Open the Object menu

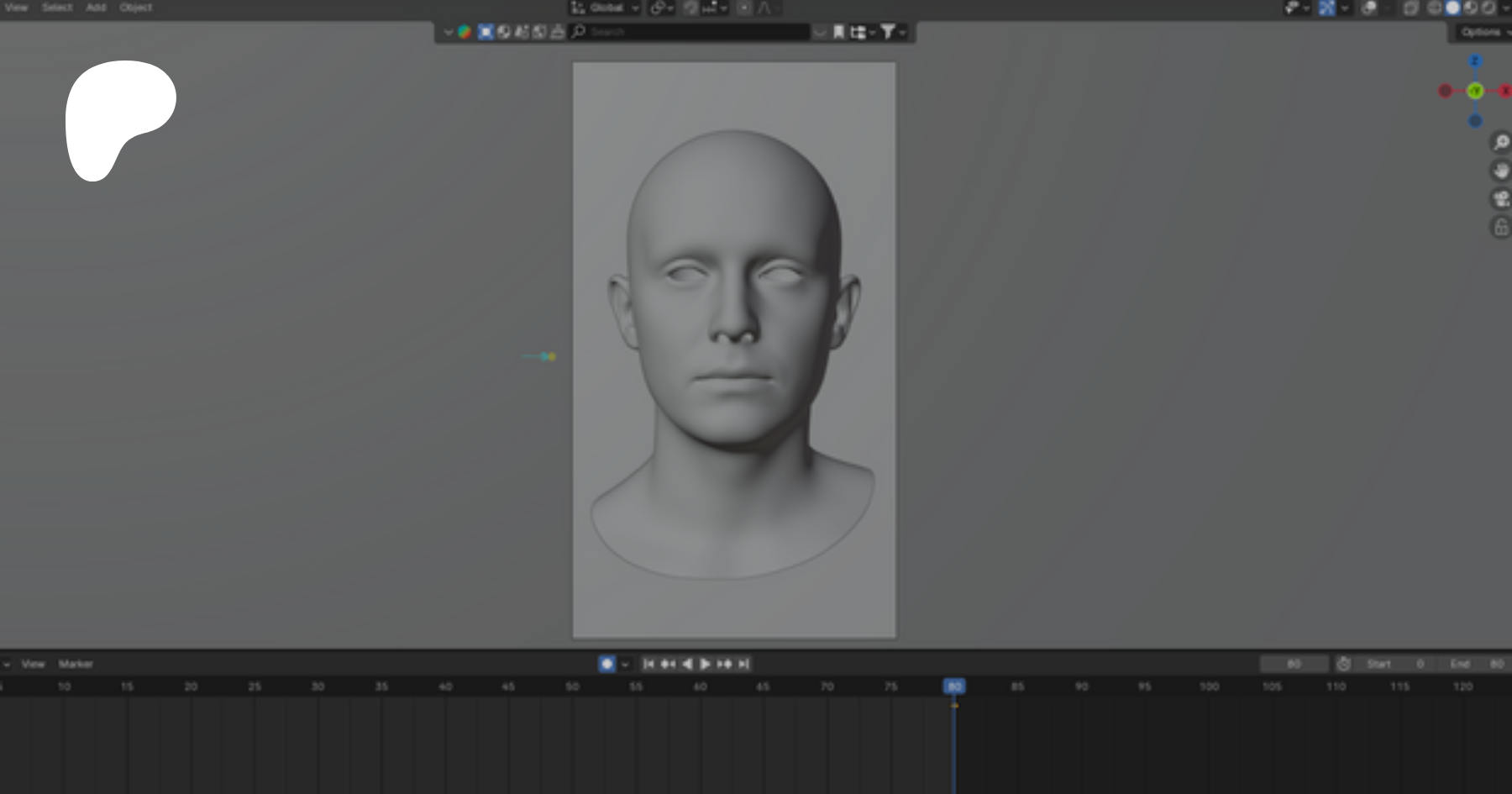135,8
